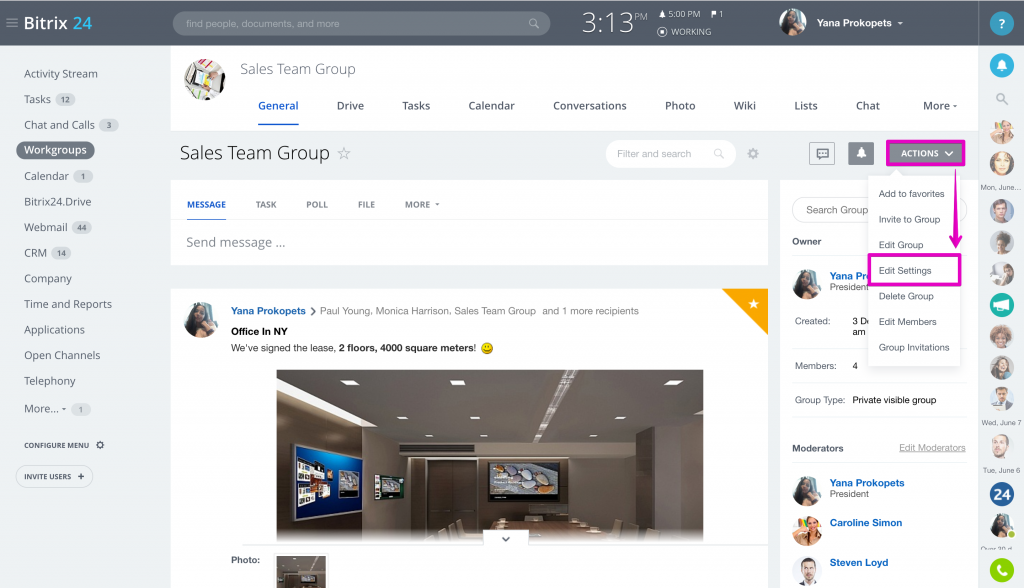Screen dimensions: 1024x588
Task: Open CRM in left navigation
Action: (35, 253)
